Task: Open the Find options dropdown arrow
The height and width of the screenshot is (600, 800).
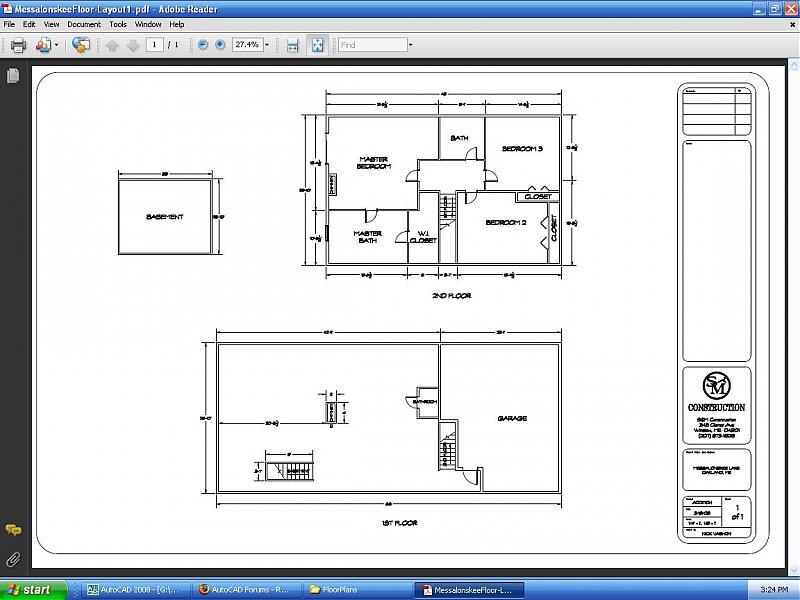Action: tap(410, 45)
